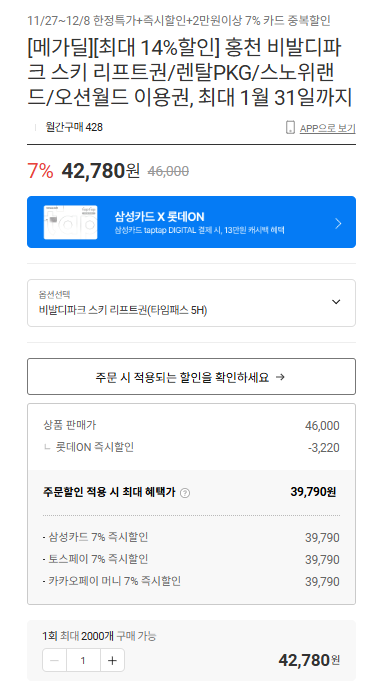Select the 삼성카드 7% 즉시할인 row
370x698 pixels.
tap(191, 537)
